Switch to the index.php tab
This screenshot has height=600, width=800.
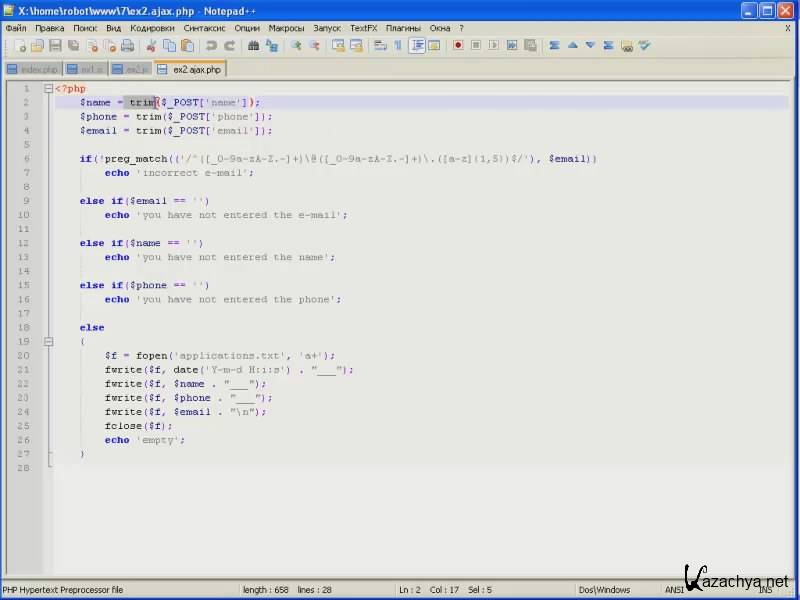pos(38,69)
